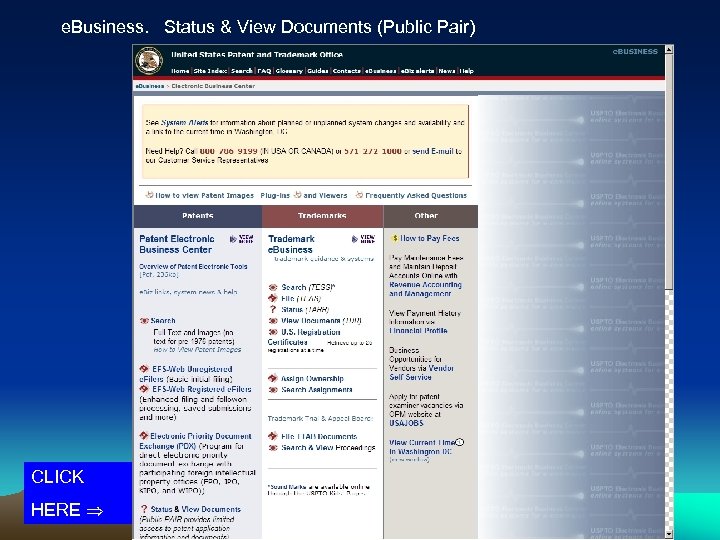Open the USAJOBS link
This screenshot has height=540, width=720.
[406, 423]
